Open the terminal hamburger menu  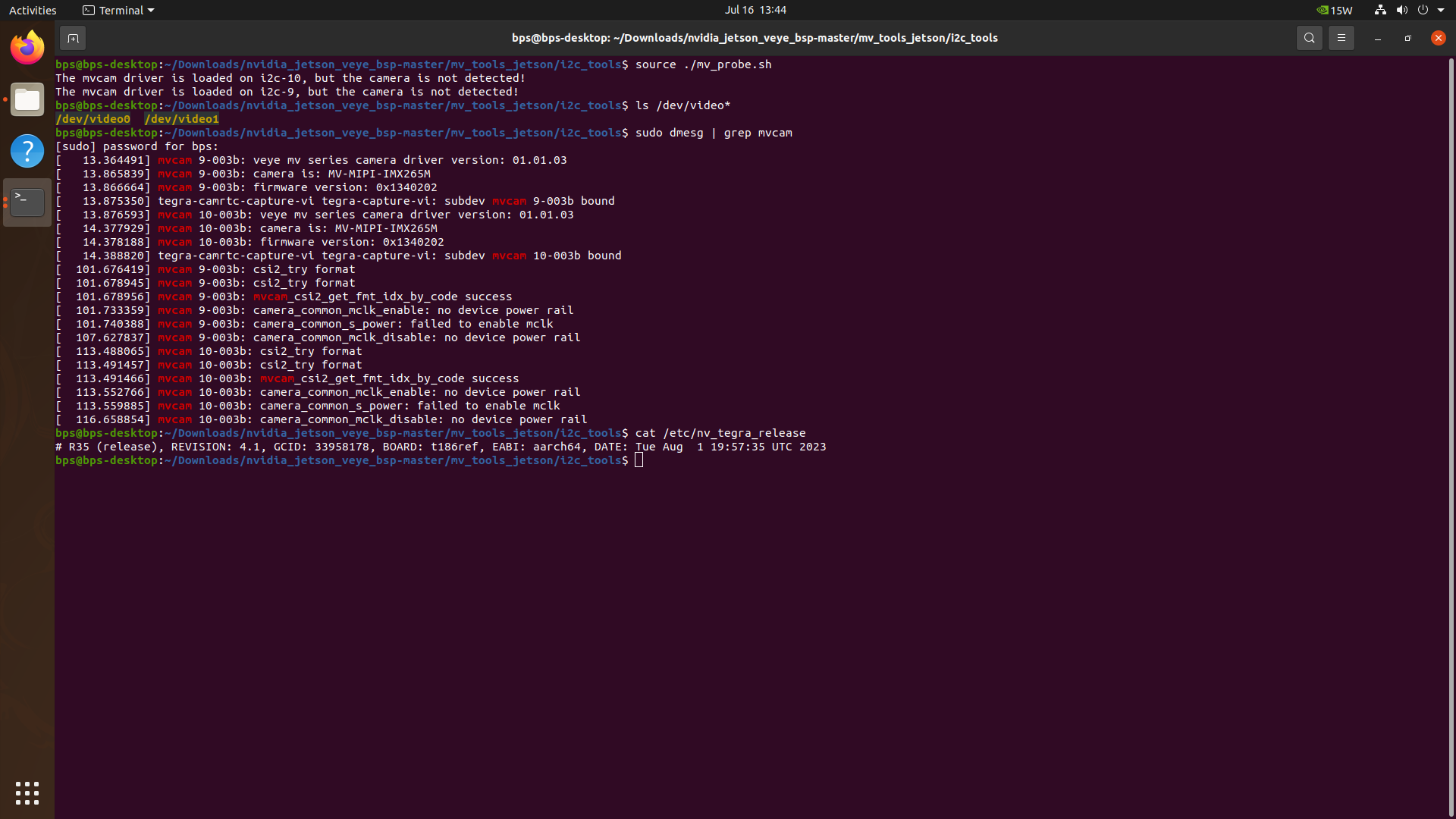coord(1341,37)
